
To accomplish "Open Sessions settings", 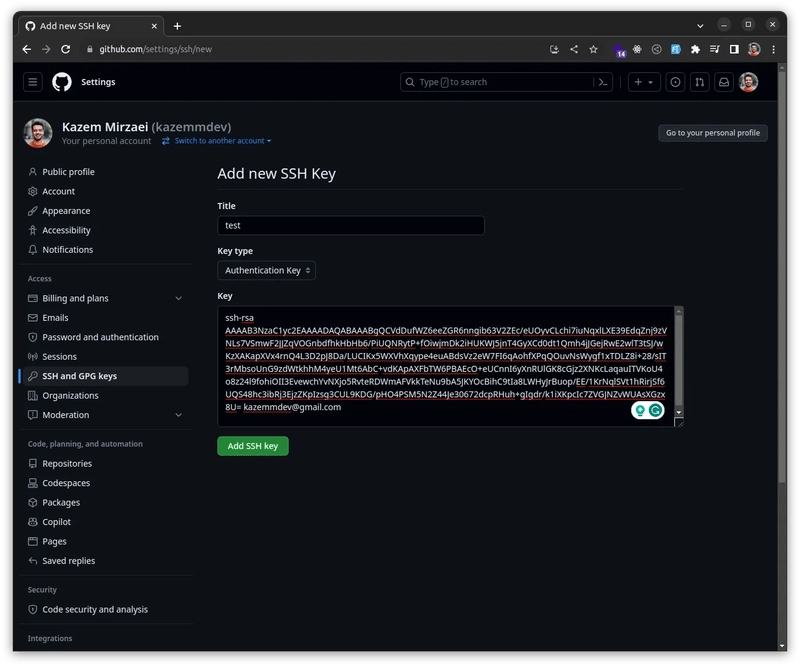I will click(59, 357).
